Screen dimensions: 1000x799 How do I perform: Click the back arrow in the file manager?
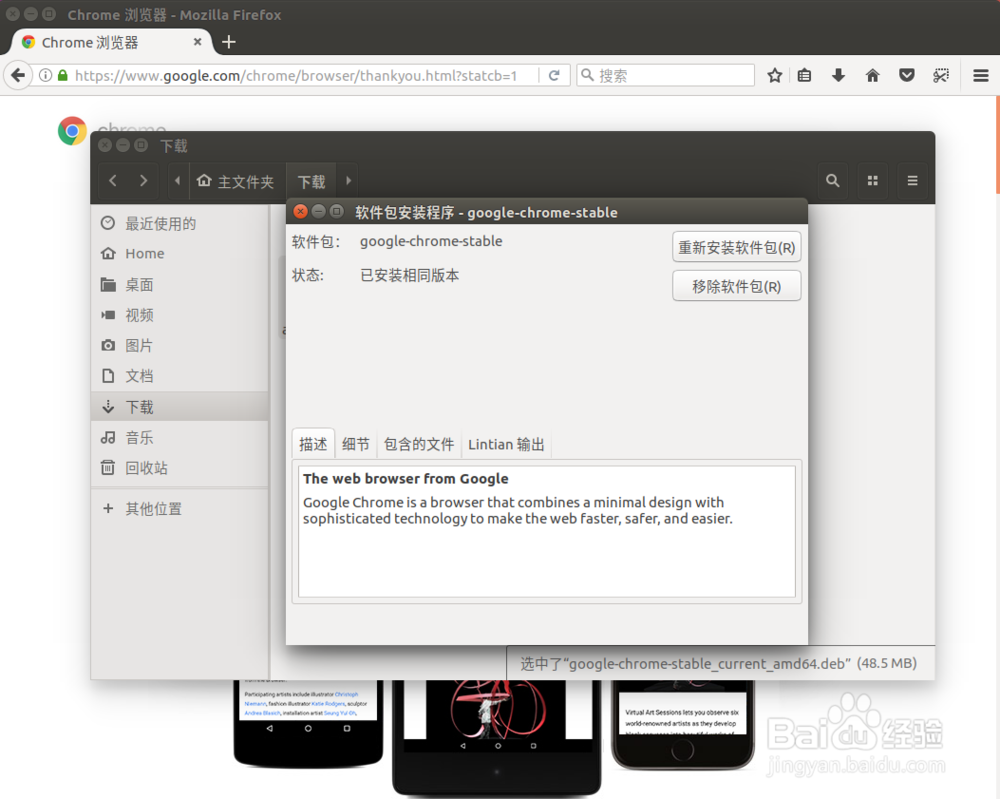tap(113, 180)
